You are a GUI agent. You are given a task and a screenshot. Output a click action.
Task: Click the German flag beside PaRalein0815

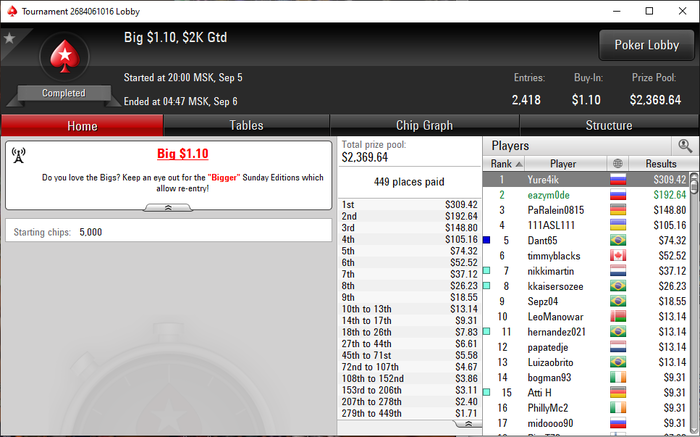coord(618,210)
